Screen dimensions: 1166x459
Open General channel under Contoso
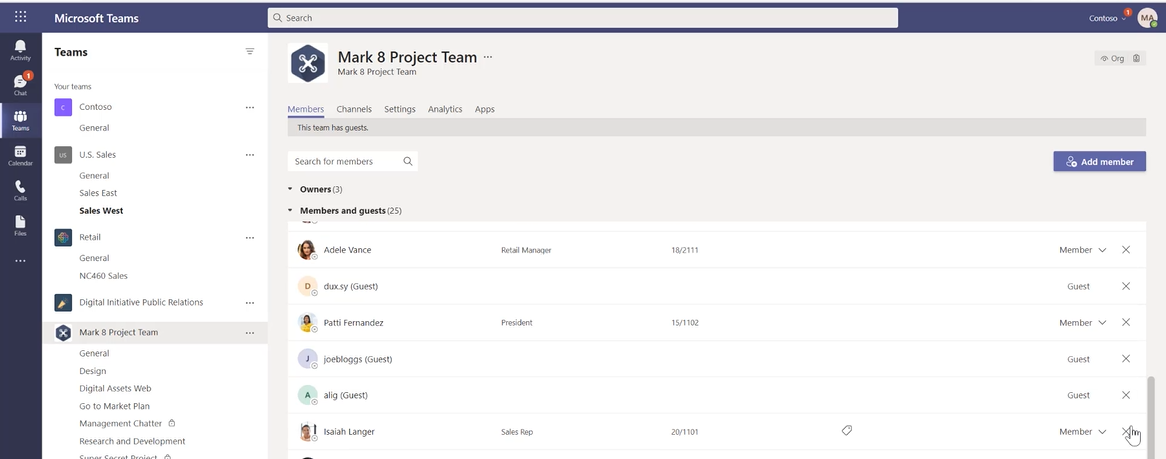click(x=94, y=128)
